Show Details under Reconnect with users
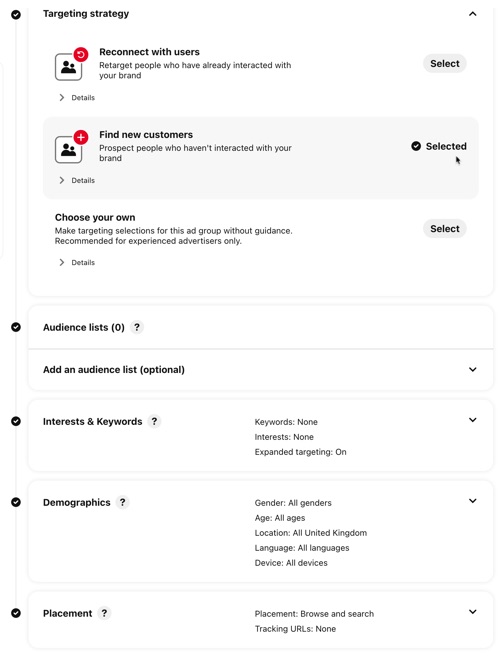 [x=77, y=97]
